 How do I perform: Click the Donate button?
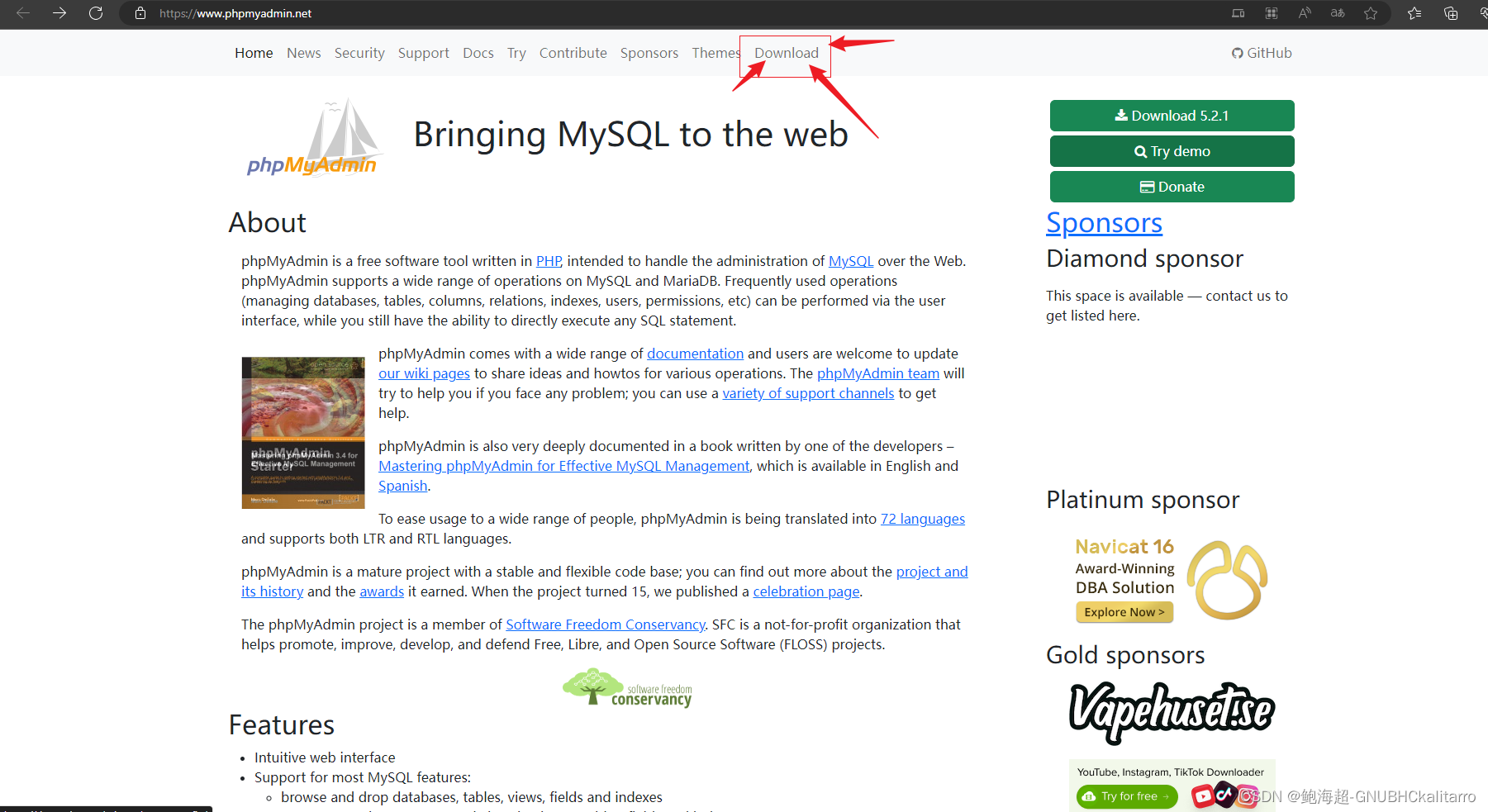click(1172, 186)
